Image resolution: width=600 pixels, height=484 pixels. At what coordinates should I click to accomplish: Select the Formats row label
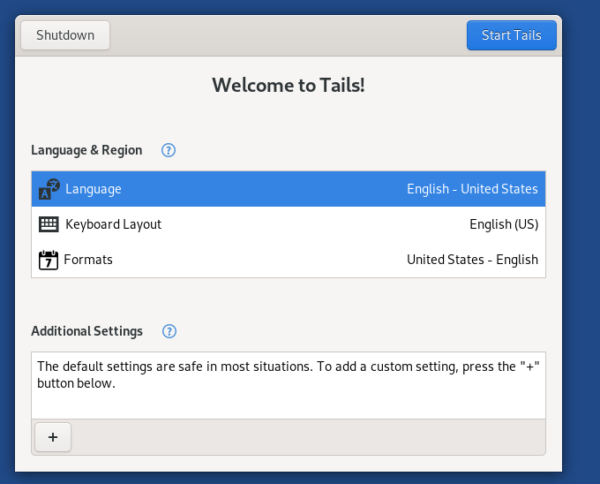(88, 259)
